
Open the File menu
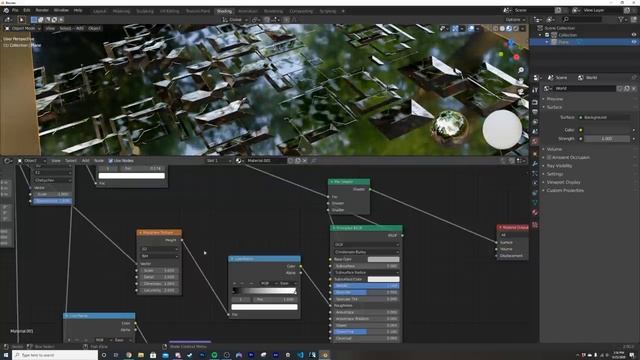(15, 10)
